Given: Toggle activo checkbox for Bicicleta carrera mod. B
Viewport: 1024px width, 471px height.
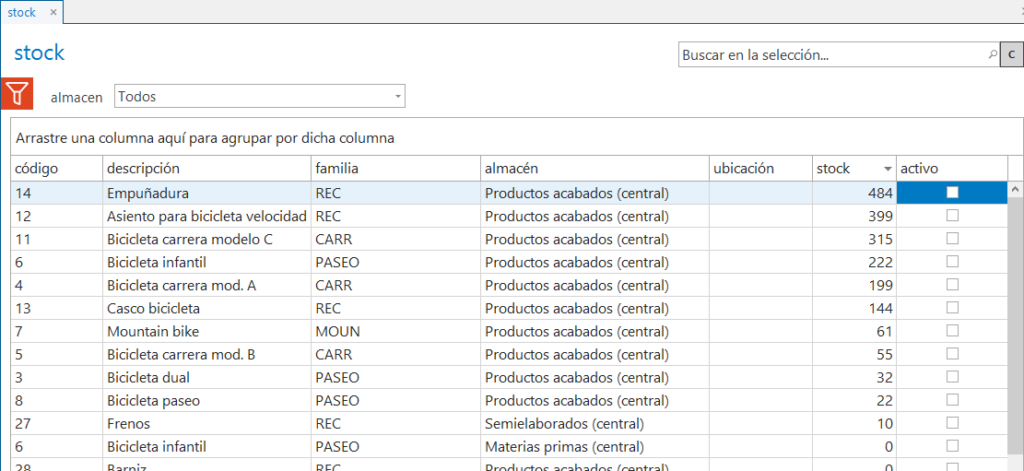Looking at the screenshot, I should (953, 353).
